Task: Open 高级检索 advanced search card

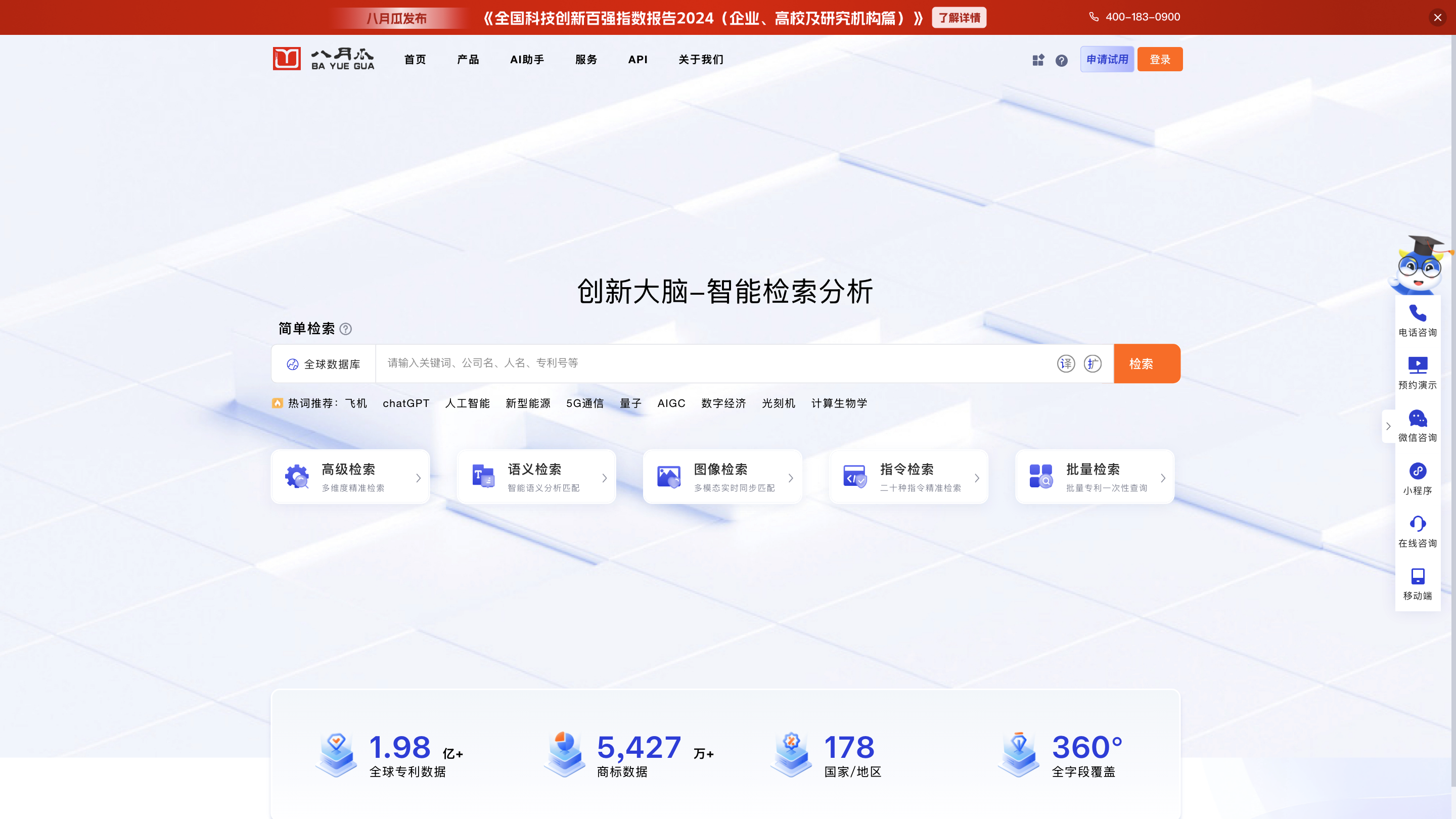Action: [350, 477]
